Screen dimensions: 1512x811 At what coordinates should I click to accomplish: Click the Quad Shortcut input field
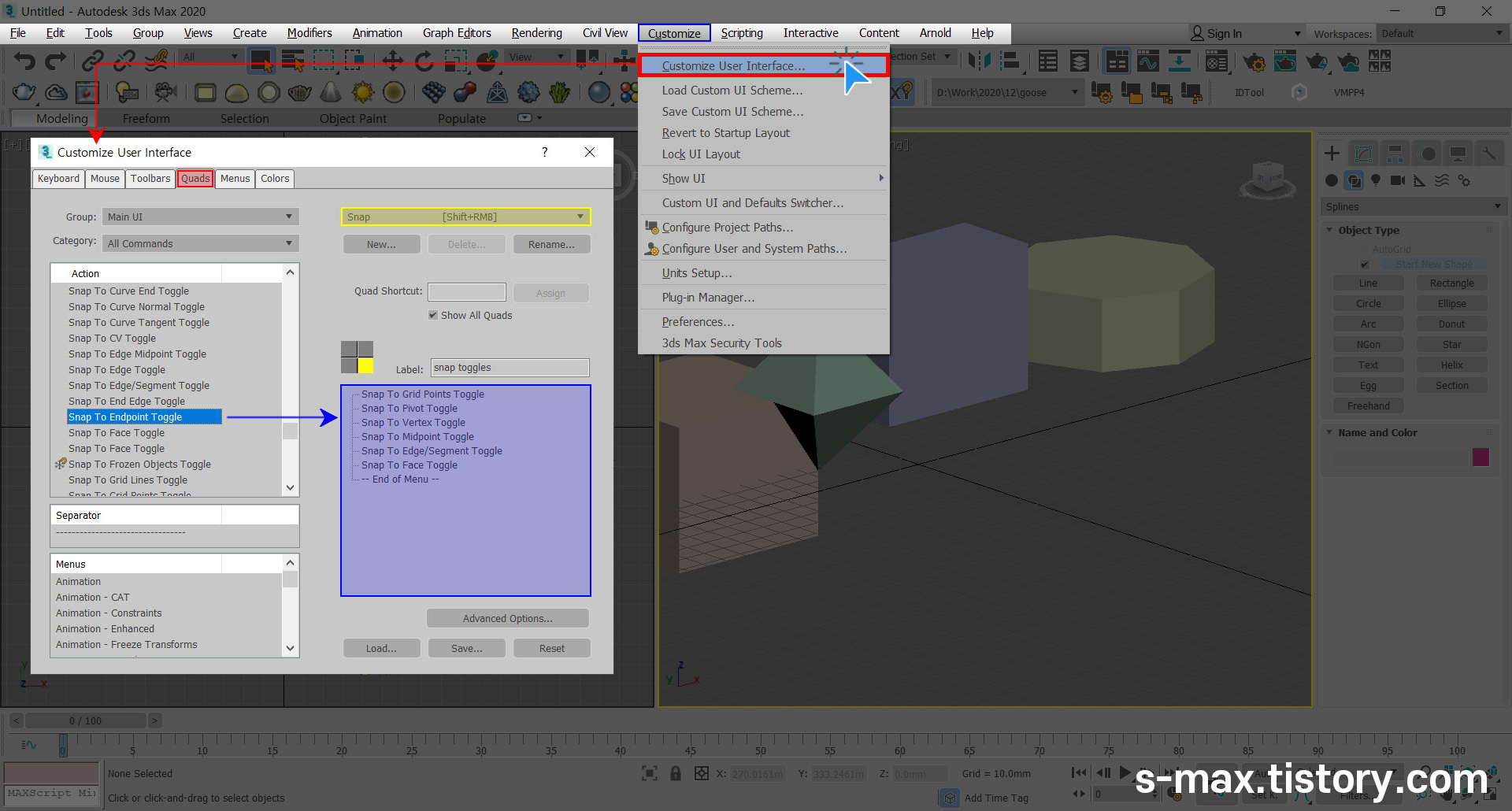tap(467, 292)
